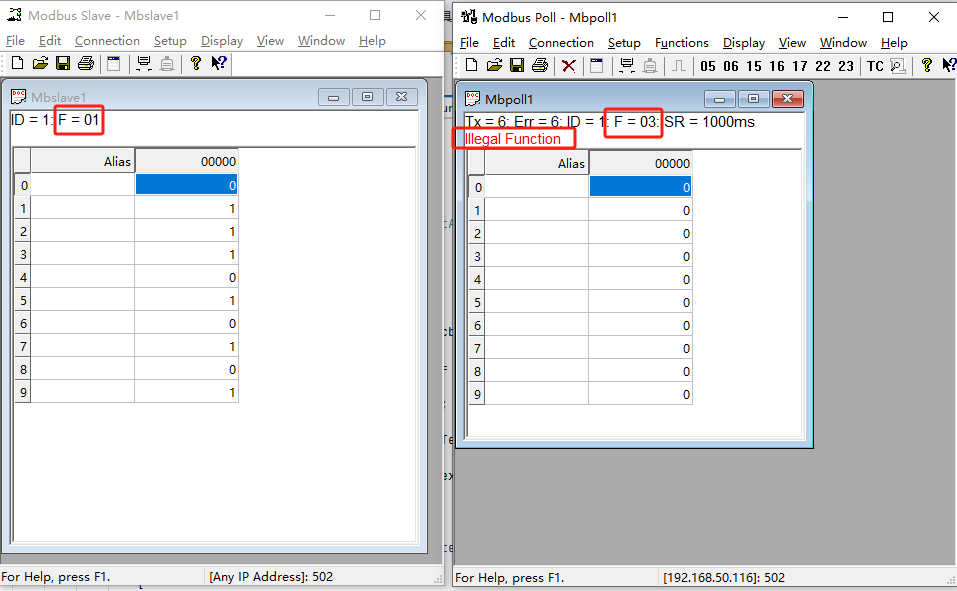Click function 16 toolbar button
The width and height of the screenshot is (957, 591).
(777, 66)
